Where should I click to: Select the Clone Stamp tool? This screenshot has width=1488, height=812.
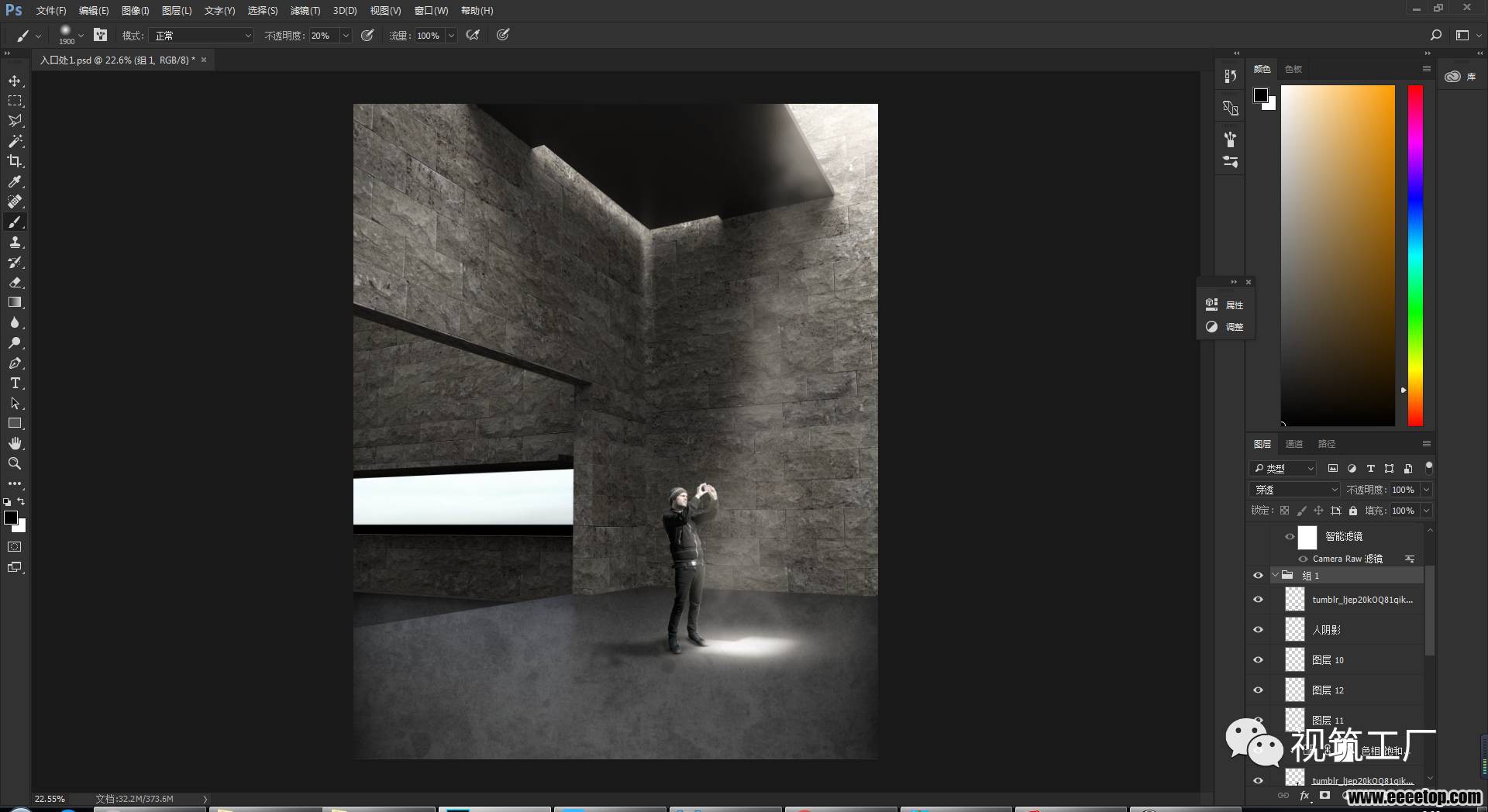[x=15, y=243]
